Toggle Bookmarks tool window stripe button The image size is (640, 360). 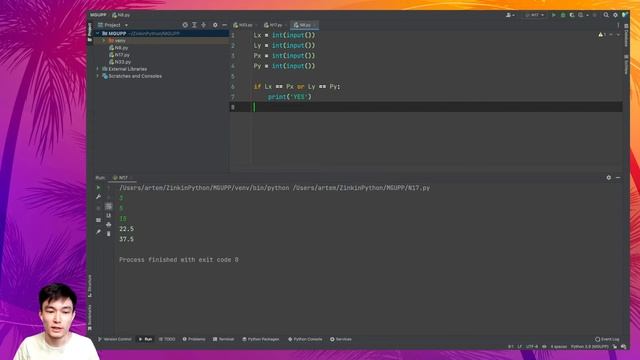point(90,317)
